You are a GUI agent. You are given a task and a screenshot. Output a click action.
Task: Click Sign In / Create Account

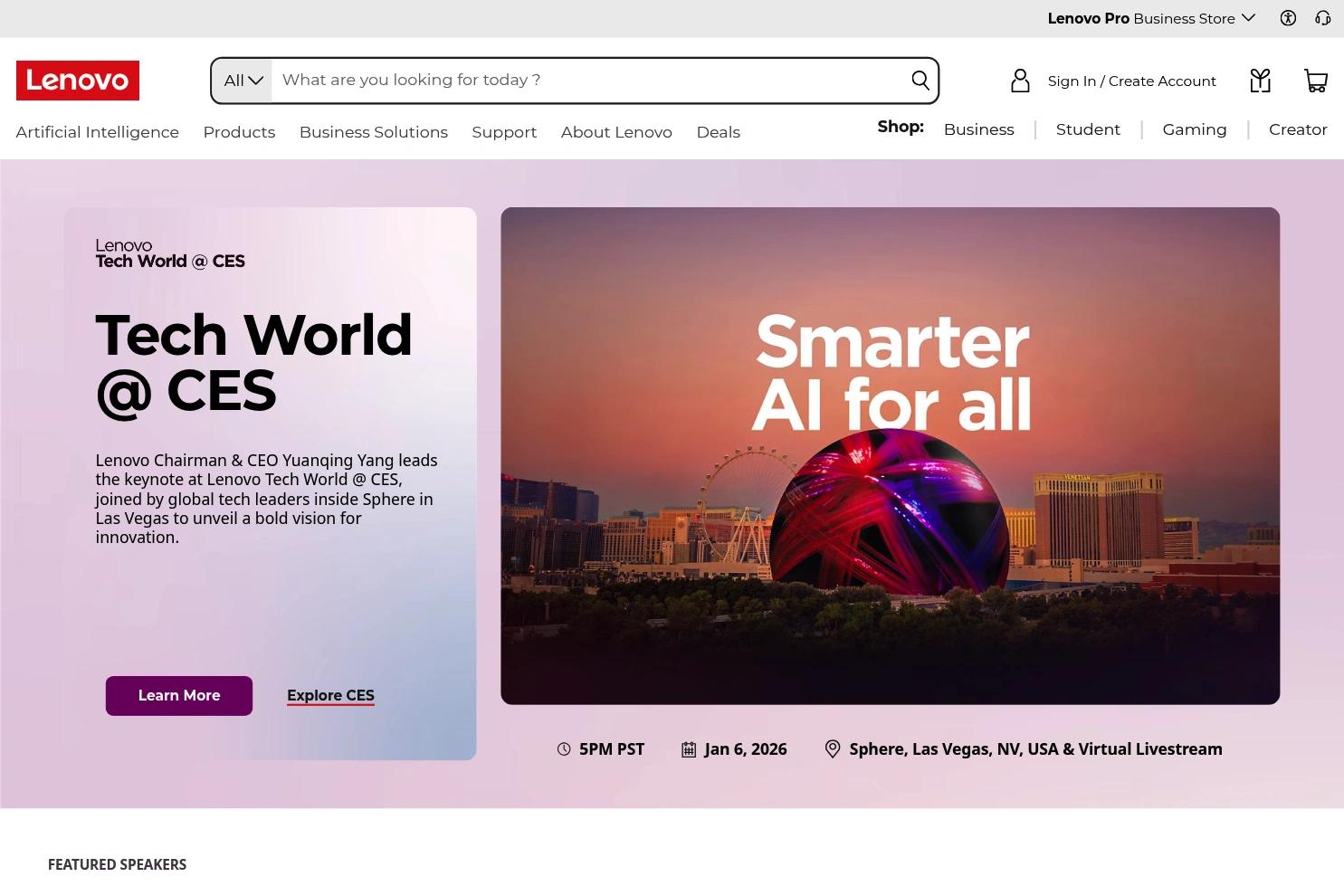point(1132,81)
